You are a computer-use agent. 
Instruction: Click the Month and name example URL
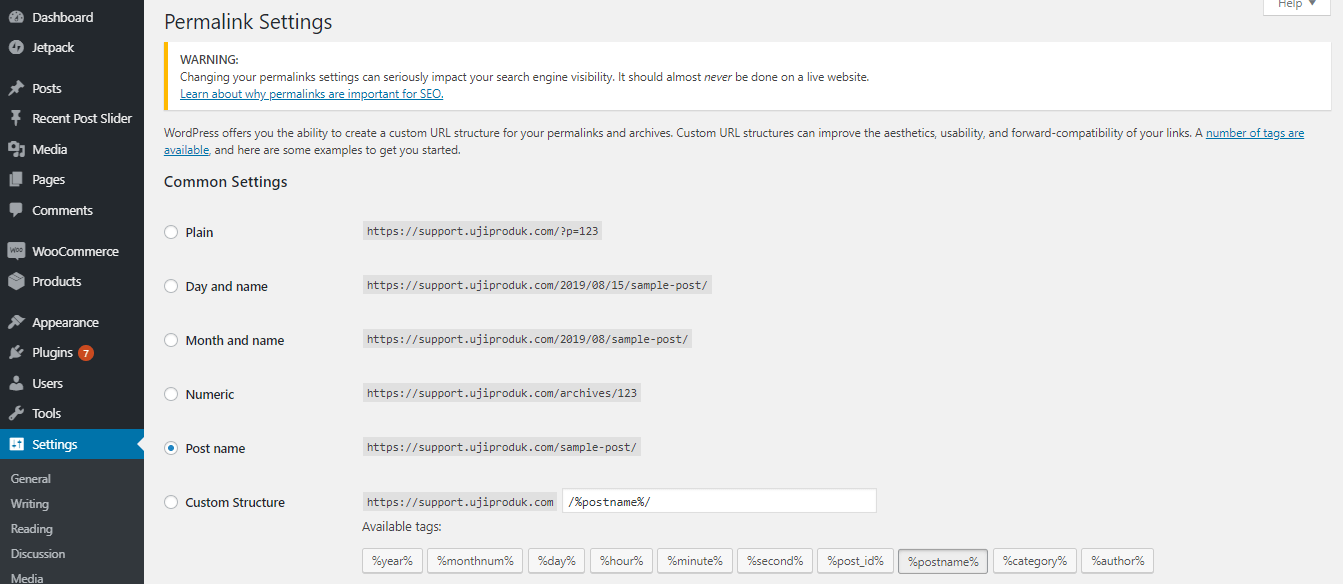(527, 339)
